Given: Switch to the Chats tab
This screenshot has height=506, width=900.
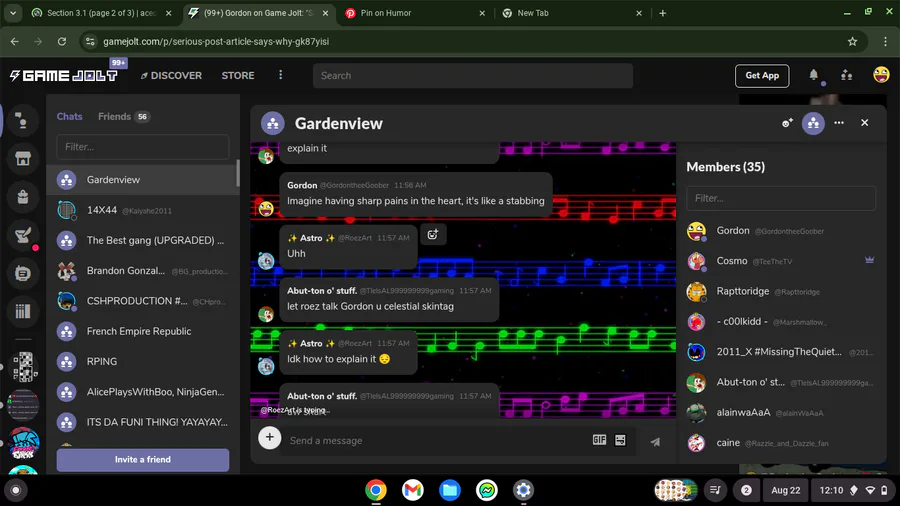Looking at the screenshot, I should (69, 116).
